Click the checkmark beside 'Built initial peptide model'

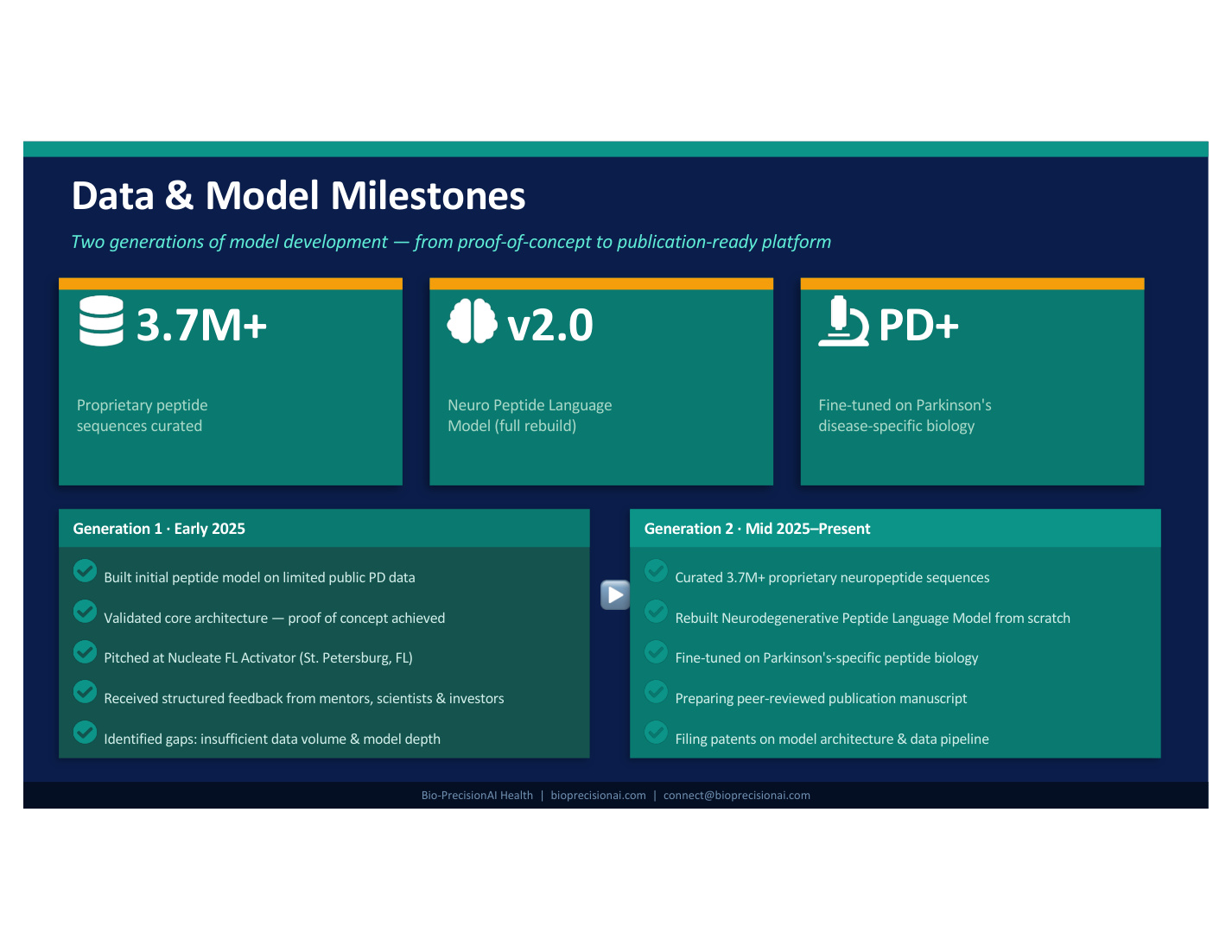(x=85, y=571)
